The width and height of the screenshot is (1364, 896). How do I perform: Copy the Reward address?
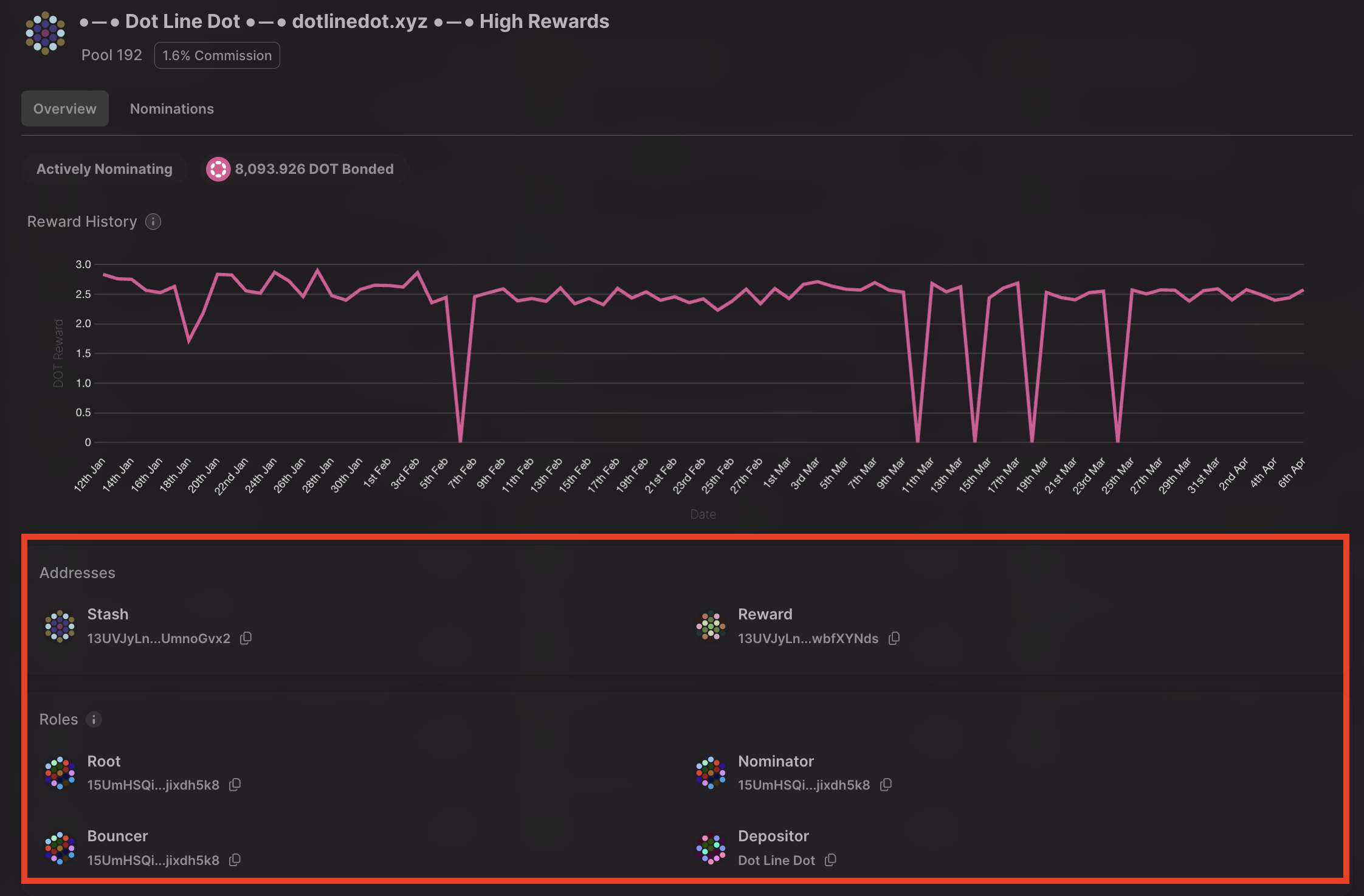click(x=894, y=638)
